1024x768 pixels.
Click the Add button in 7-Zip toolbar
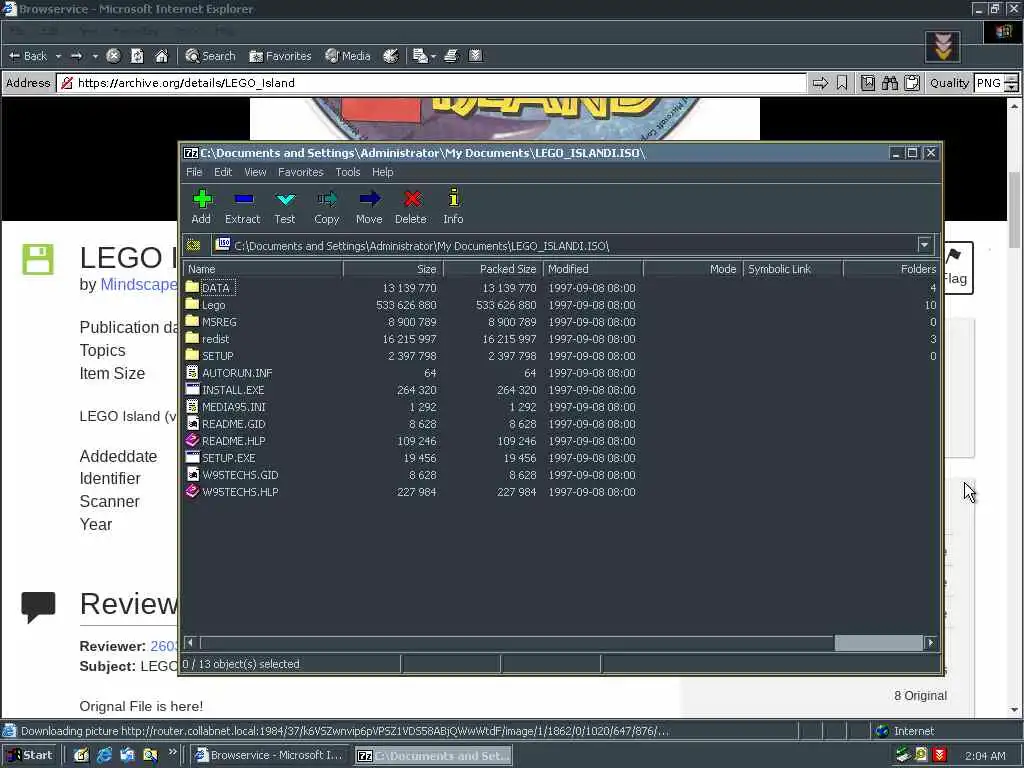click(x=201, y=206)
